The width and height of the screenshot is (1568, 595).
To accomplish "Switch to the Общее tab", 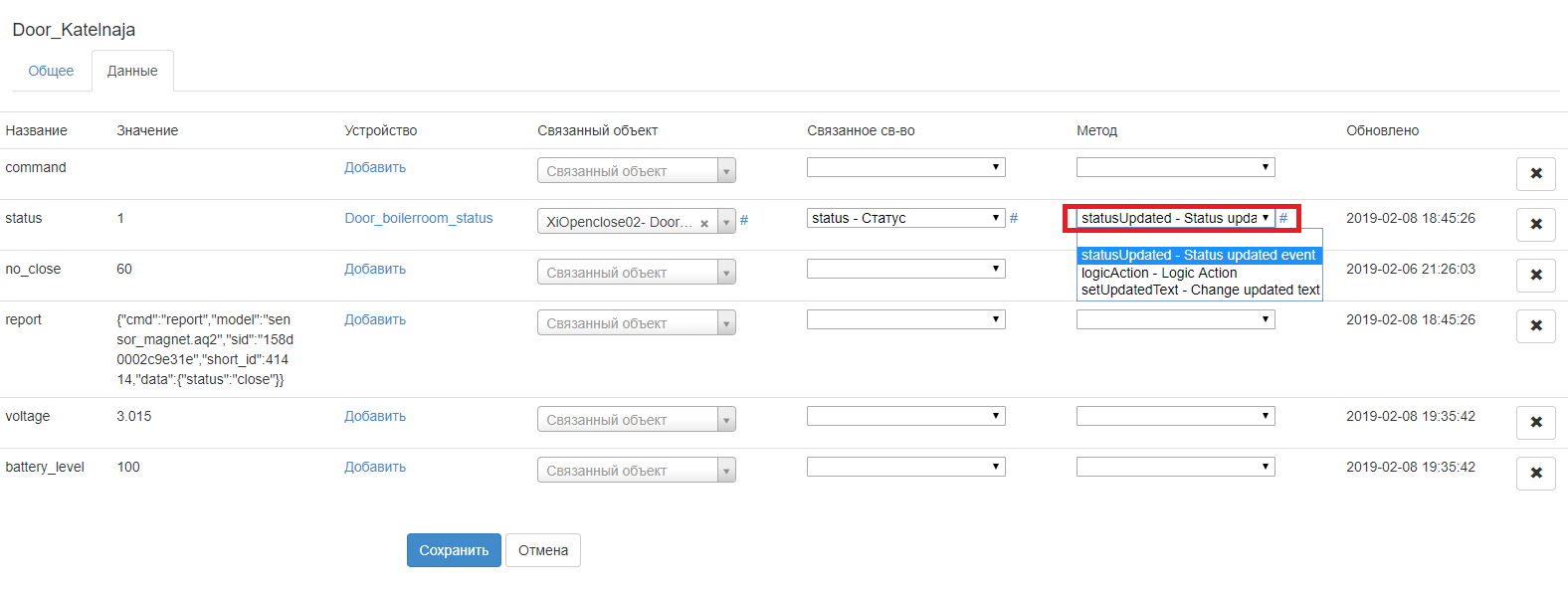I will pos(51,71).
